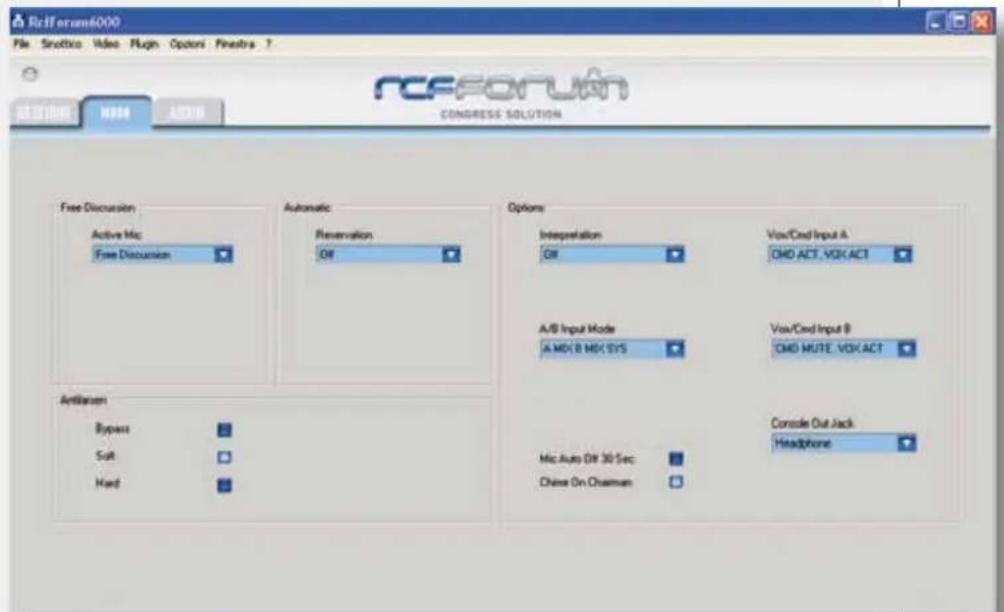Toggle the Antilarsen Bypass checkbox
This screenshot has width=1004, height=612.
coord(224,430)
